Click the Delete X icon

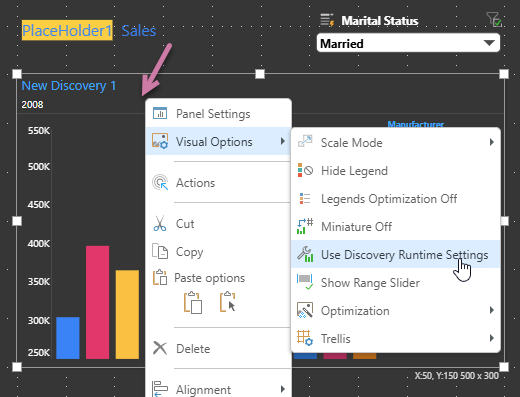pyautogui.click(x=160, y=348)
